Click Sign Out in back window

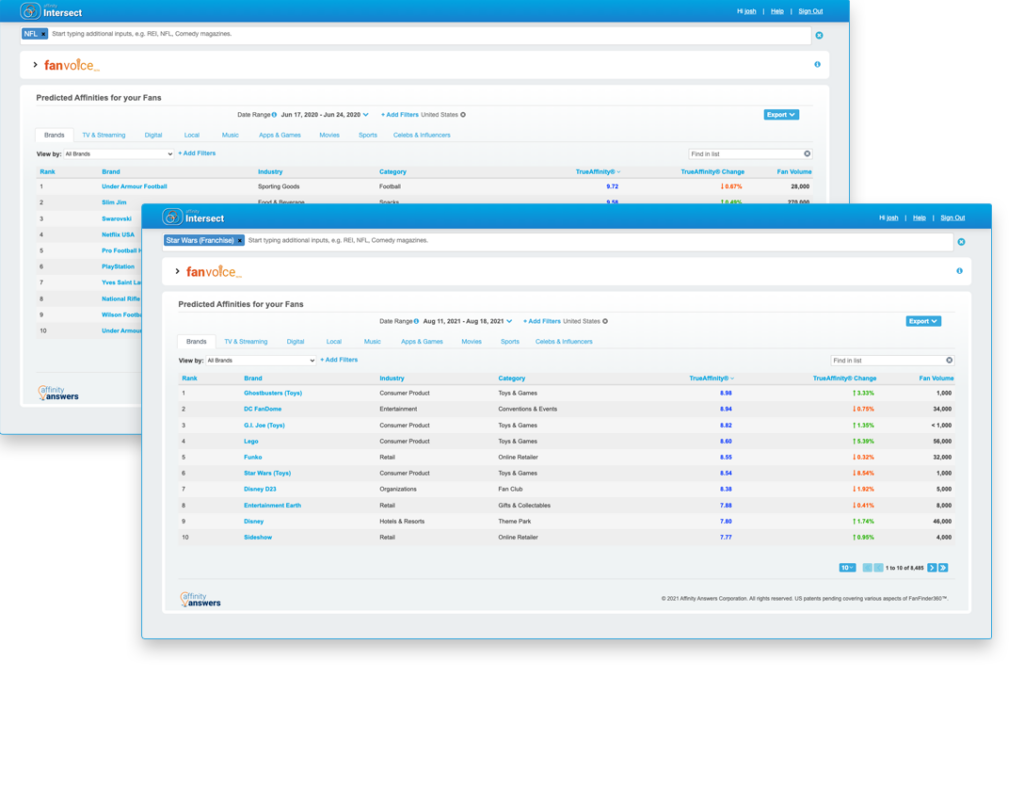click(810, 12)
